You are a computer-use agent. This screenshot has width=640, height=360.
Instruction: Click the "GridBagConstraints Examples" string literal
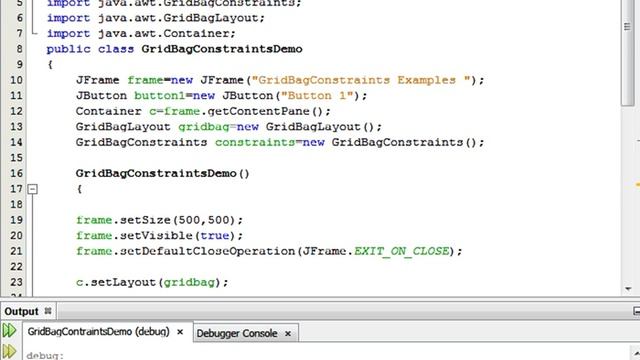[362, 80]
